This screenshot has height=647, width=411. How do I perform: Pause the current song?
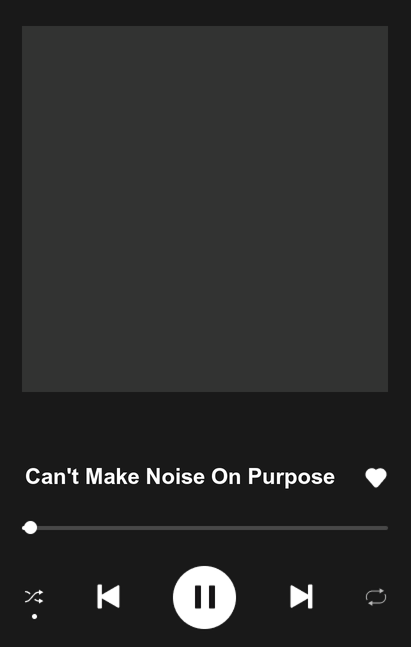point(204,597)
